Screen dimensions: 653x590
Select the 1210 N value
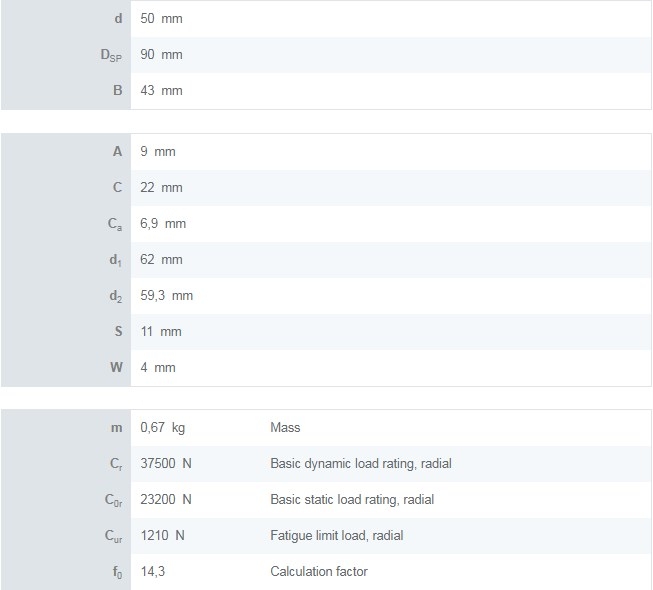click(x=162, y=535)
